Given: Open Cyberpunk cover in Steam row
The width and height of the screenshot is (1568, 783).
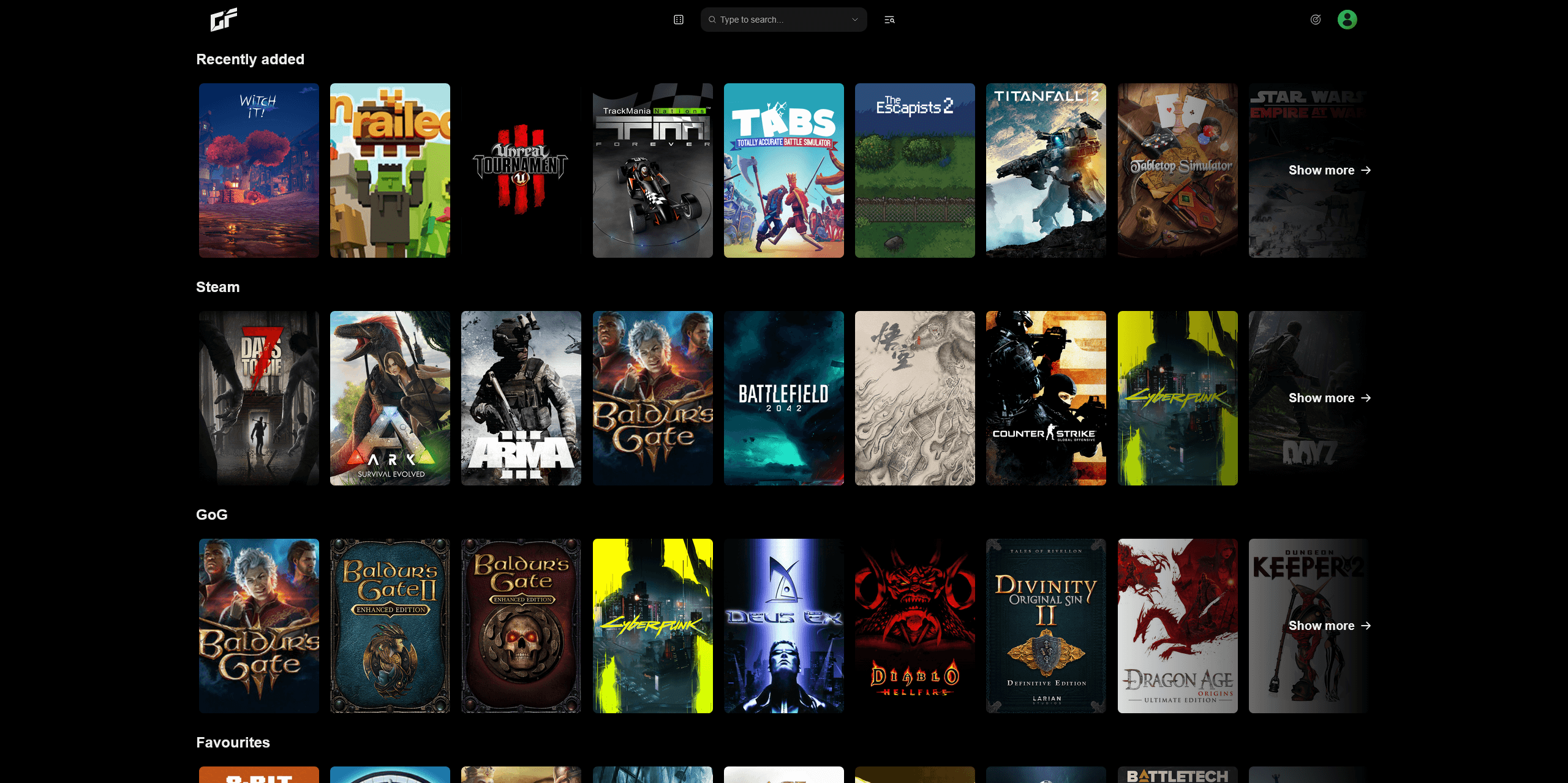Looking at the screenshot, I should click(1178, 398).
